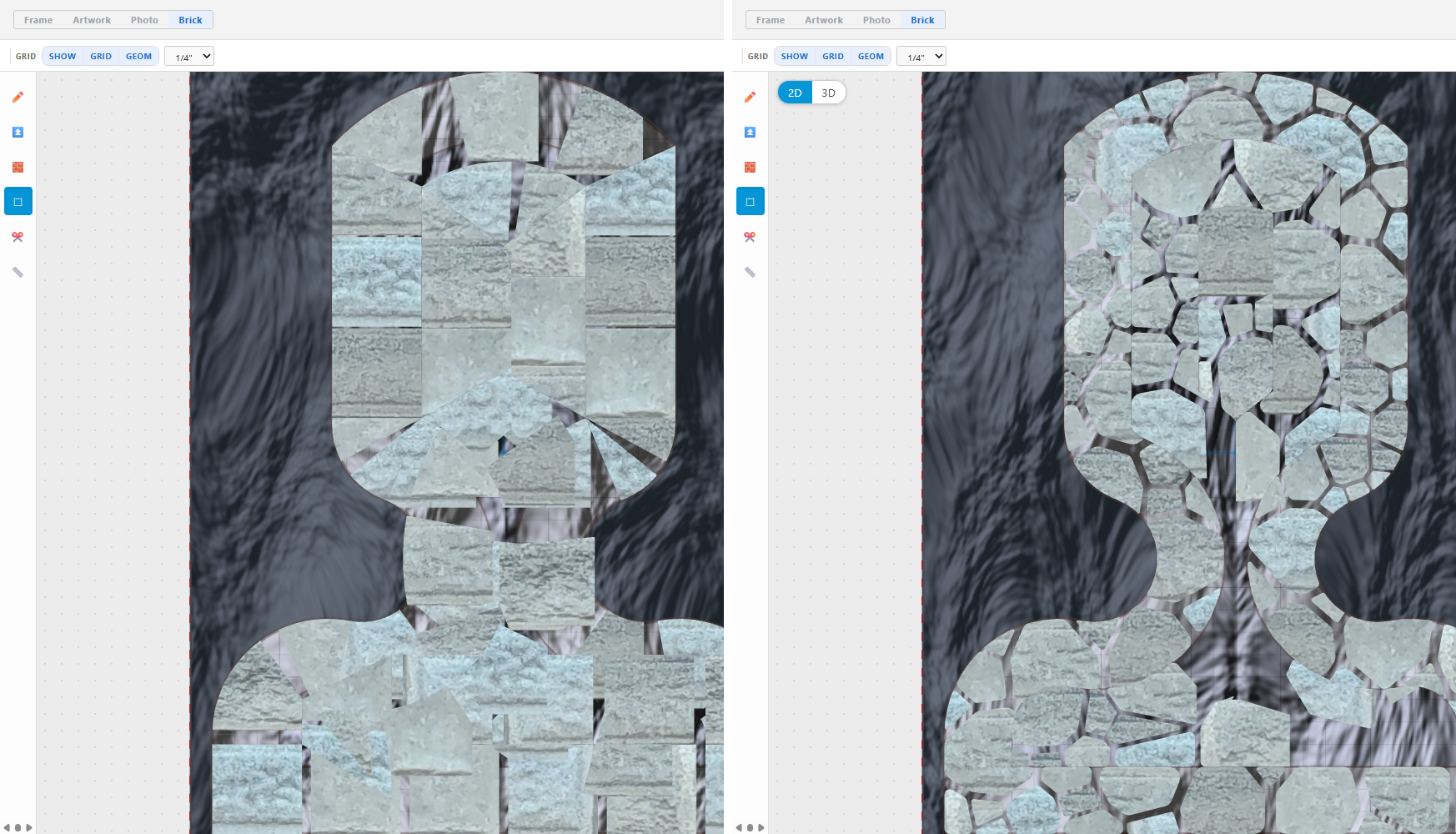This screenshot has height=834, width=1456.
Task: Activate the rectangle selection tool in left panel
Action: [x=18, y=202]
